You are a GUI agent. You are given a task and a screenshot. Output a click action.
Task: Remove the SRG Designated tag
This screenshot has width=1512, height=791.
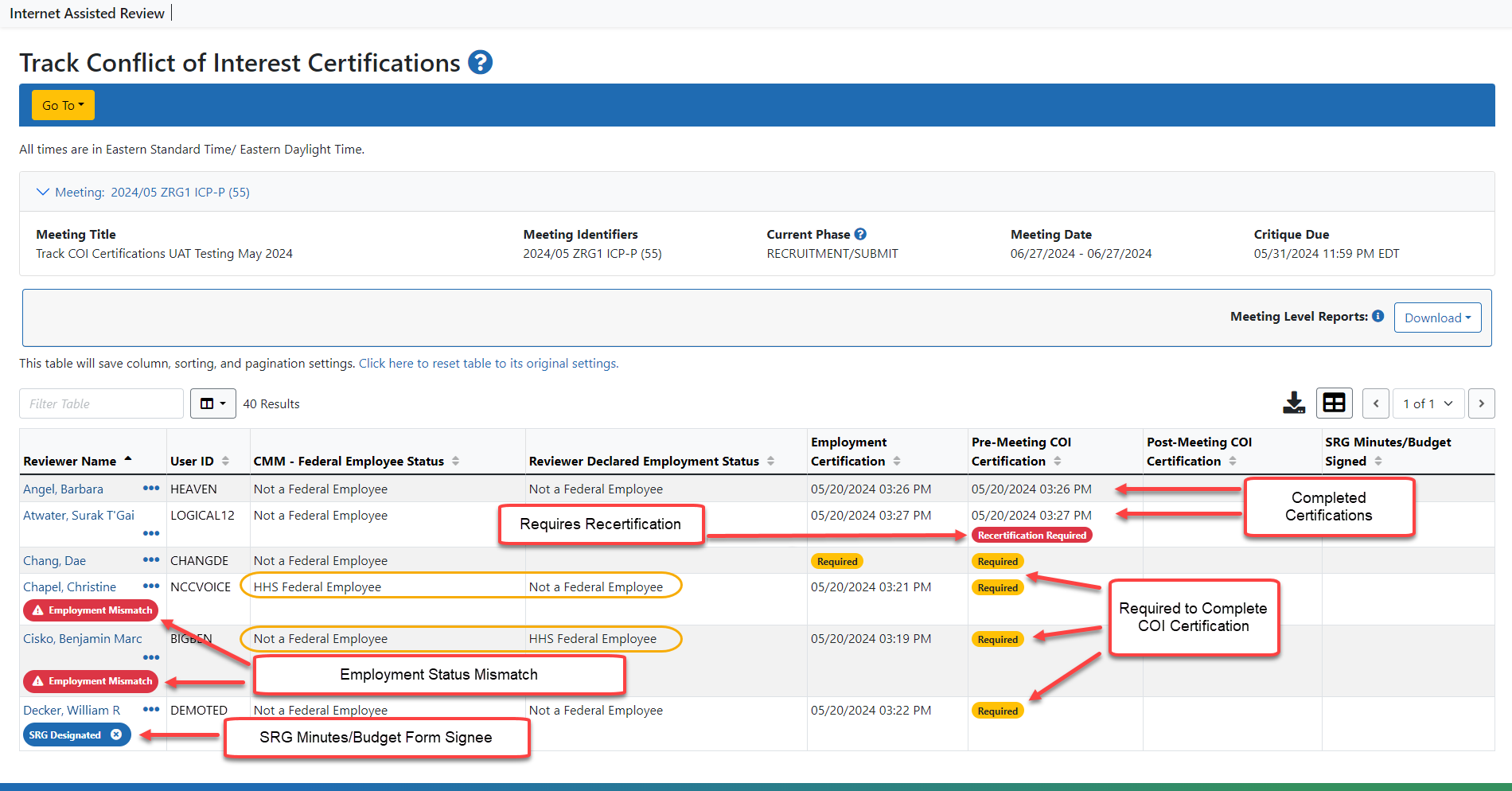pyautogui.click(x=116, y=734)
